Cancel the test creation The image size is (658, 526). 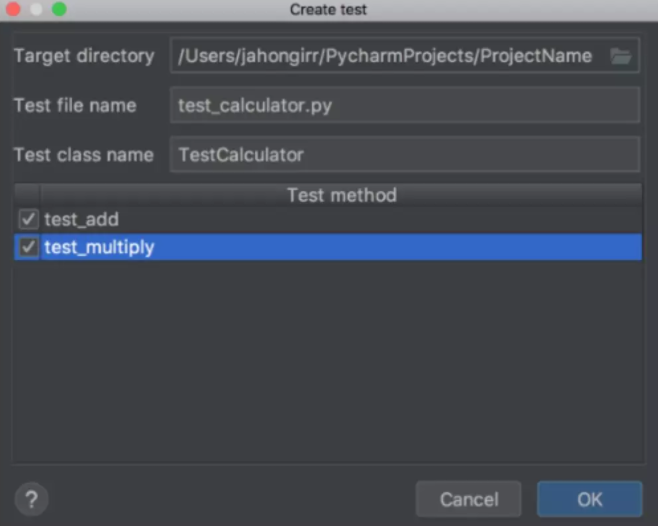click(469, 499)
